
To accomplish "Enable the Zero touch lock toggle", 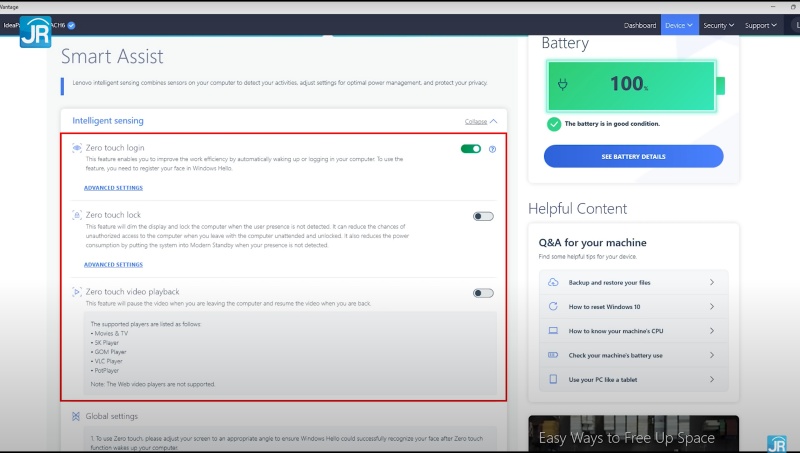I will 483,216.
